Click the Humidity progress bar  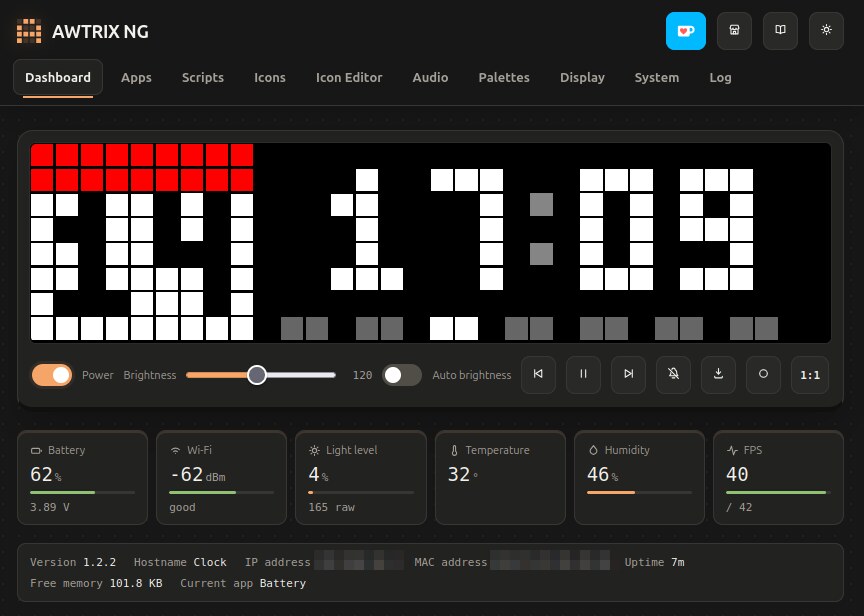(639, 492)
